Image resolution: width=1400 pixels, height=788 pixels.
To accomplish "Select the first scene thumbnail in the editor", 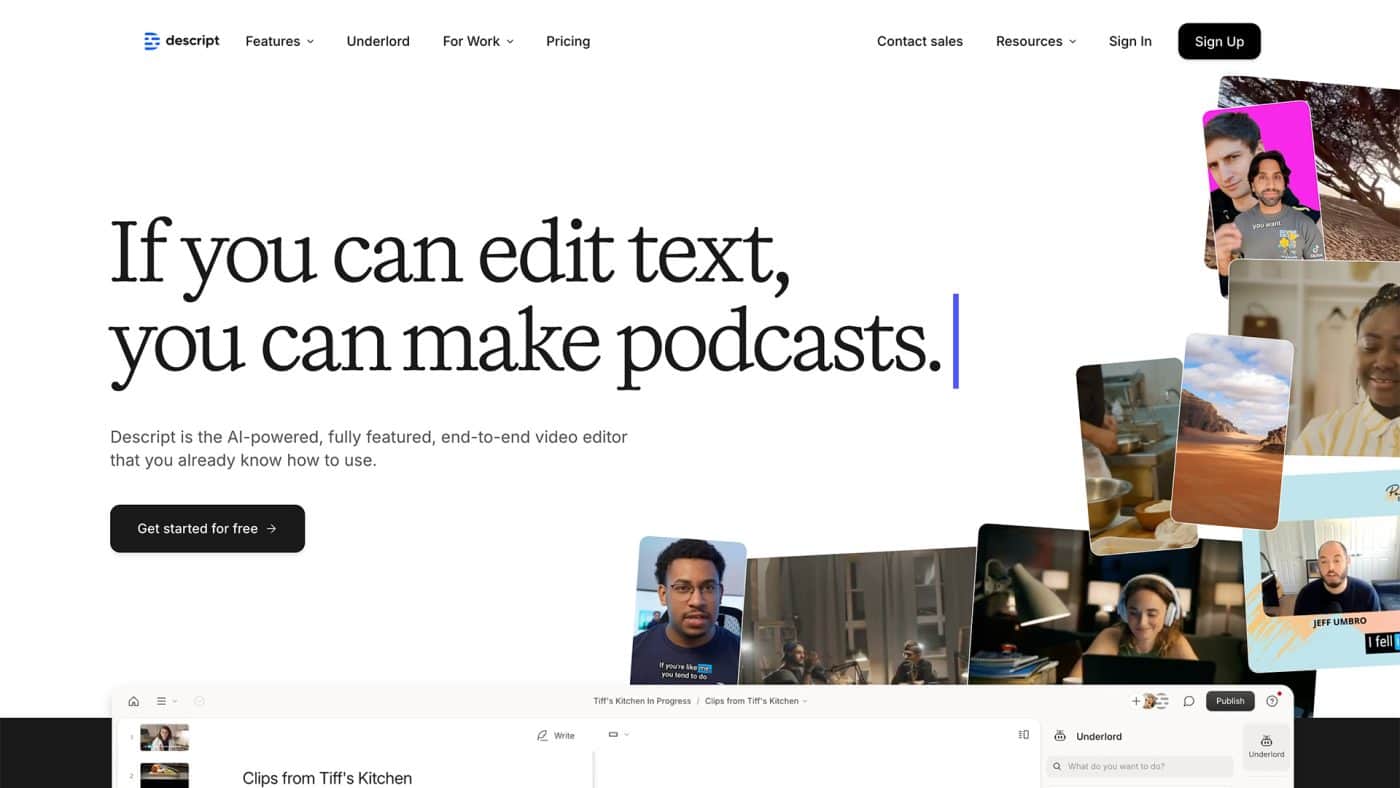I will [x=164, y=738].
